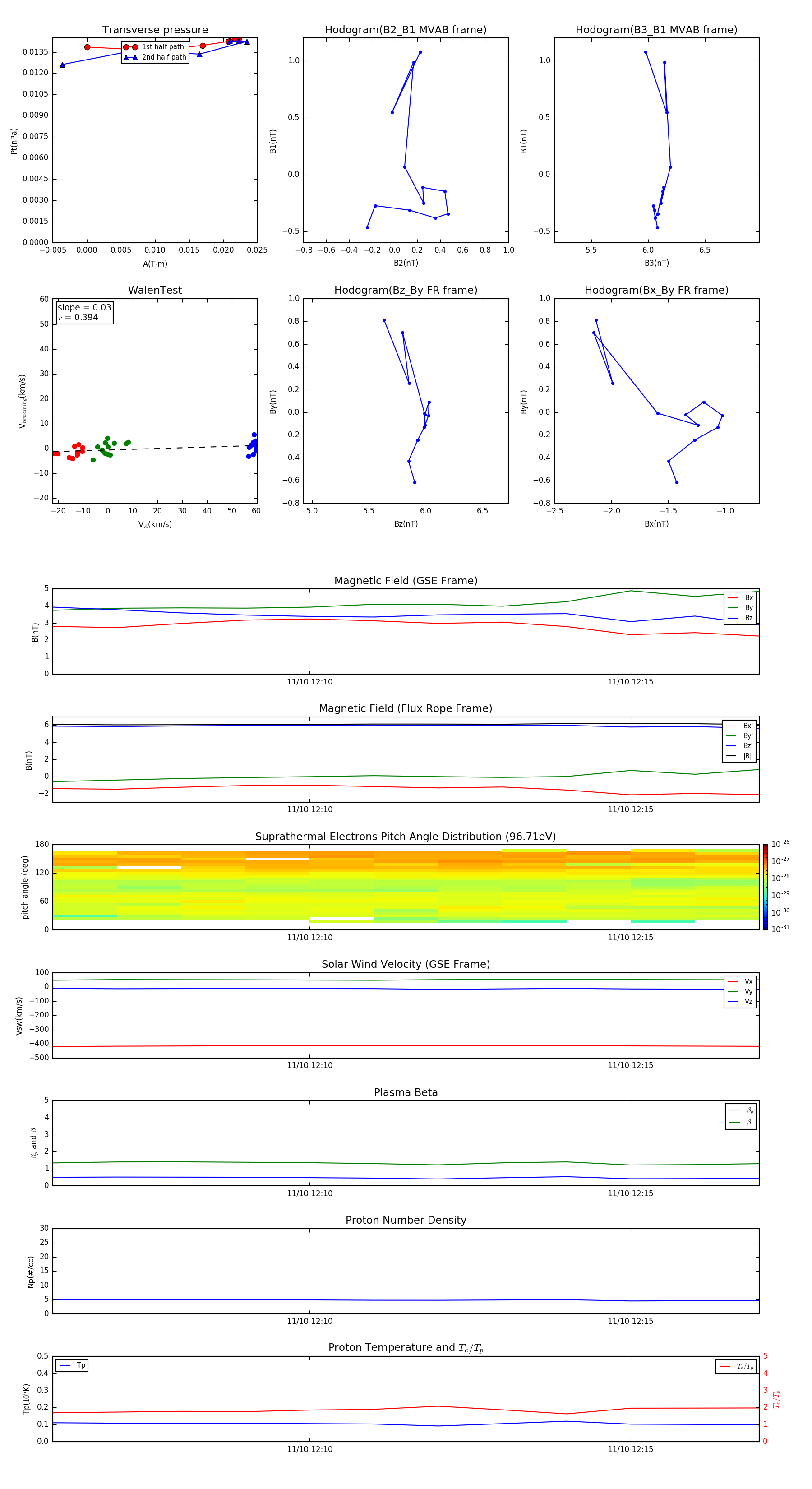
Task: Click the 'Tp' legend box in temperature panel
Action: click(x=72, y=1365)
